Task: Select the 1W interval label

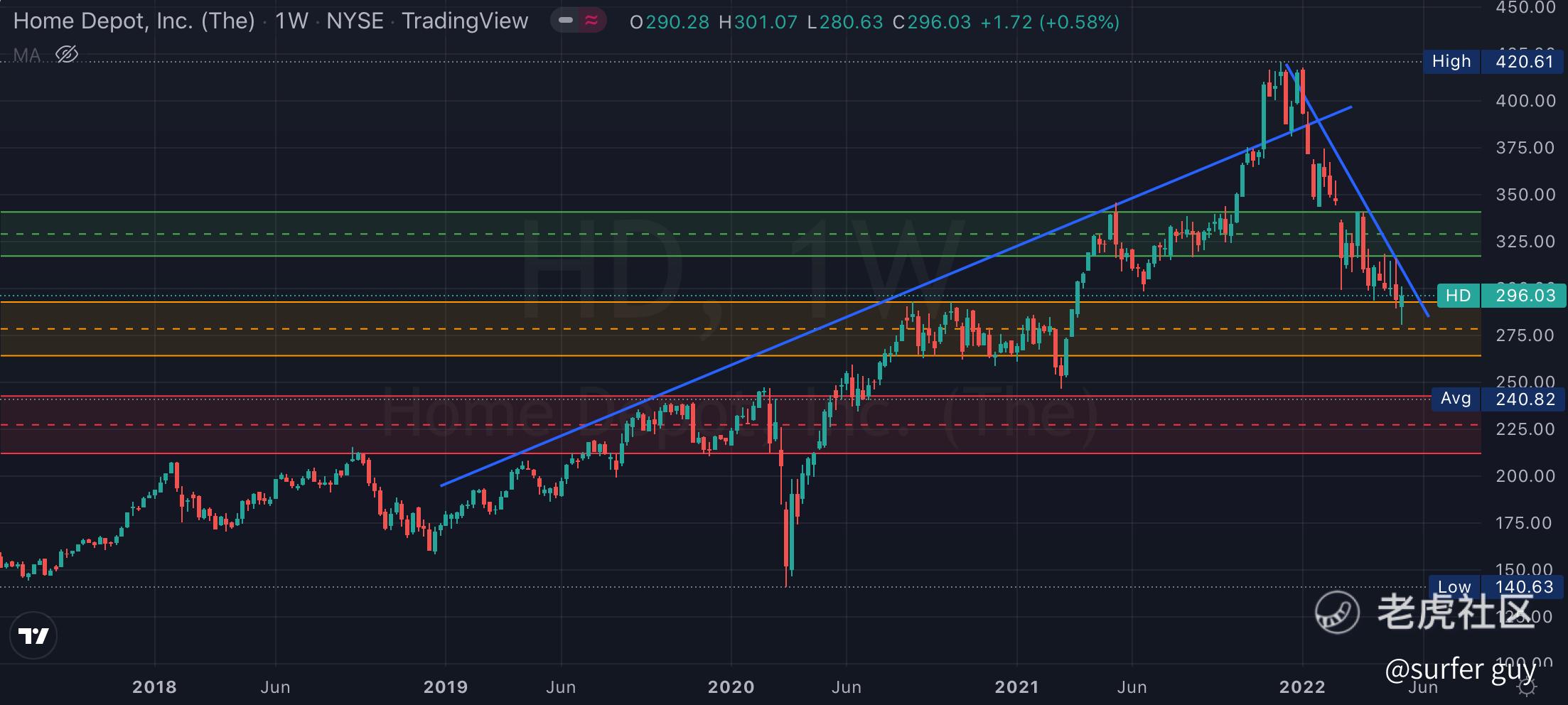Action: (291, 21)
